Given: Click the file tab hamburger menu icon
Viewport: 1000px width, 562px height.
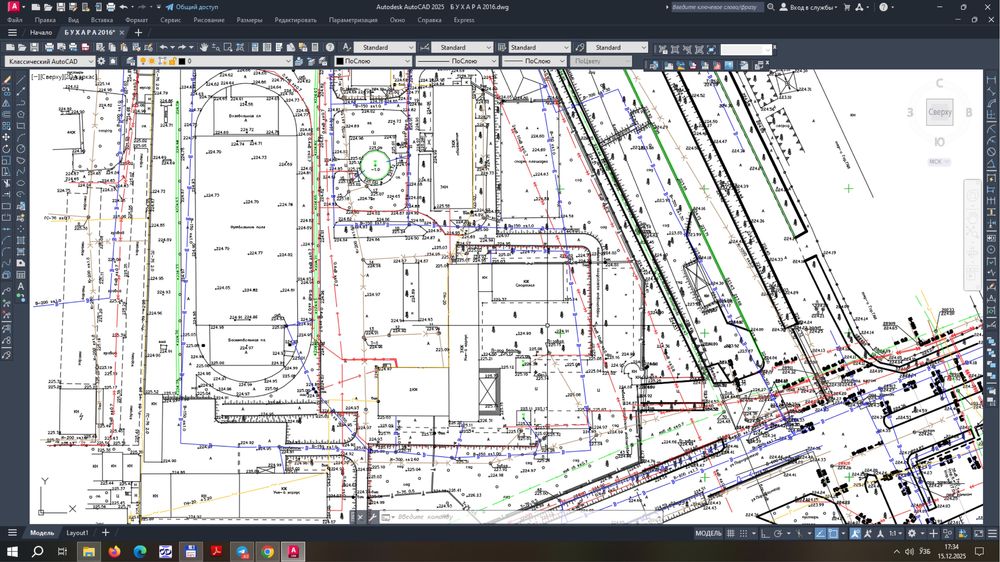Looking at the screenshot, I should tap(12, 33).
